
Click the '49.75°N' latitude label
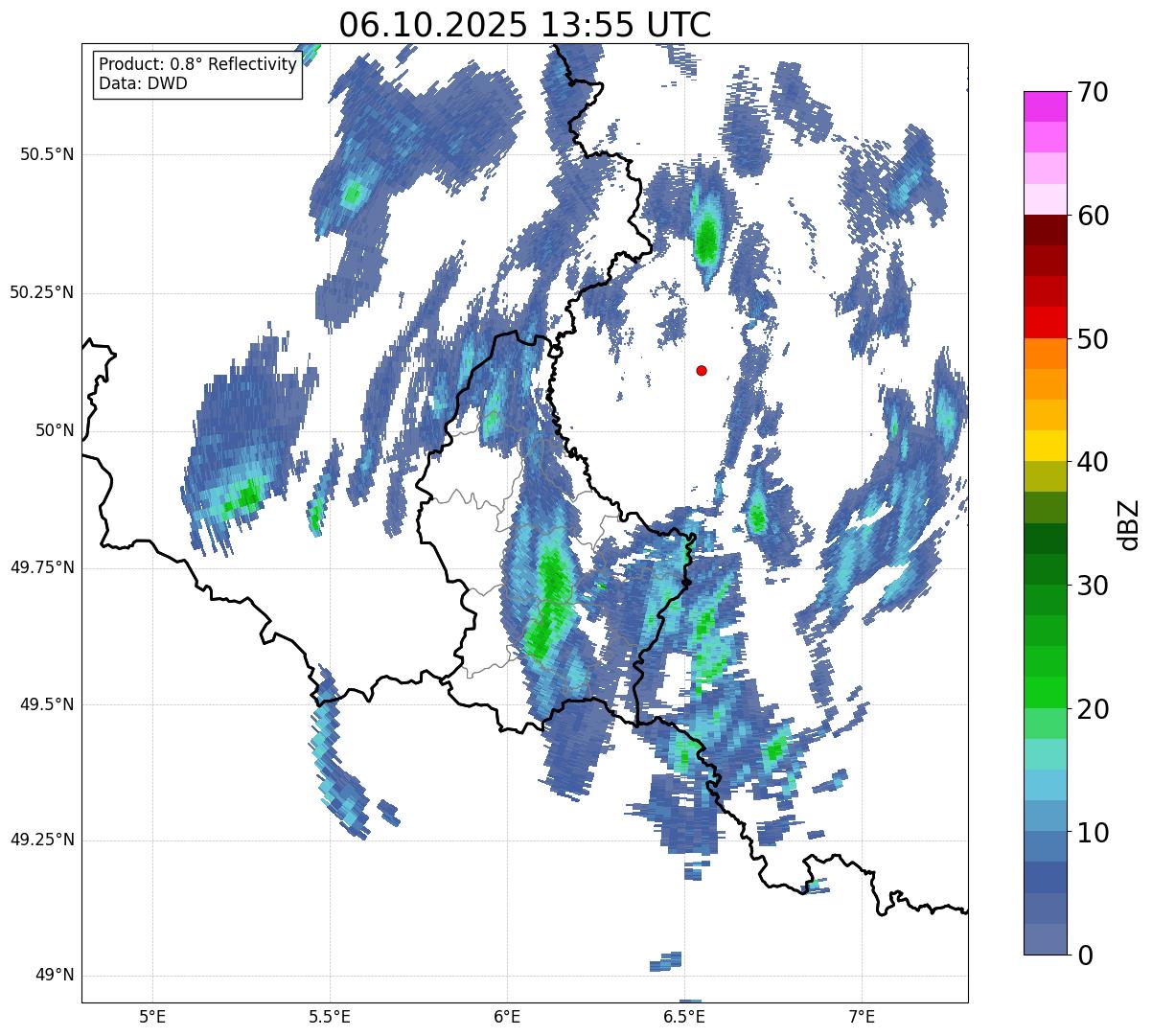[x=42, y=567]
